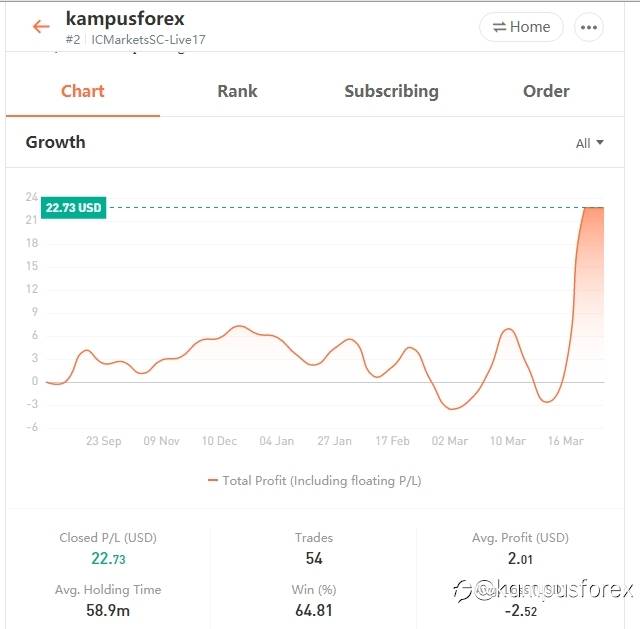The width and height of the screenshot is (640, 629).
Task: Click the ICMarketsSC-Live17 server label
Action: 148,40
